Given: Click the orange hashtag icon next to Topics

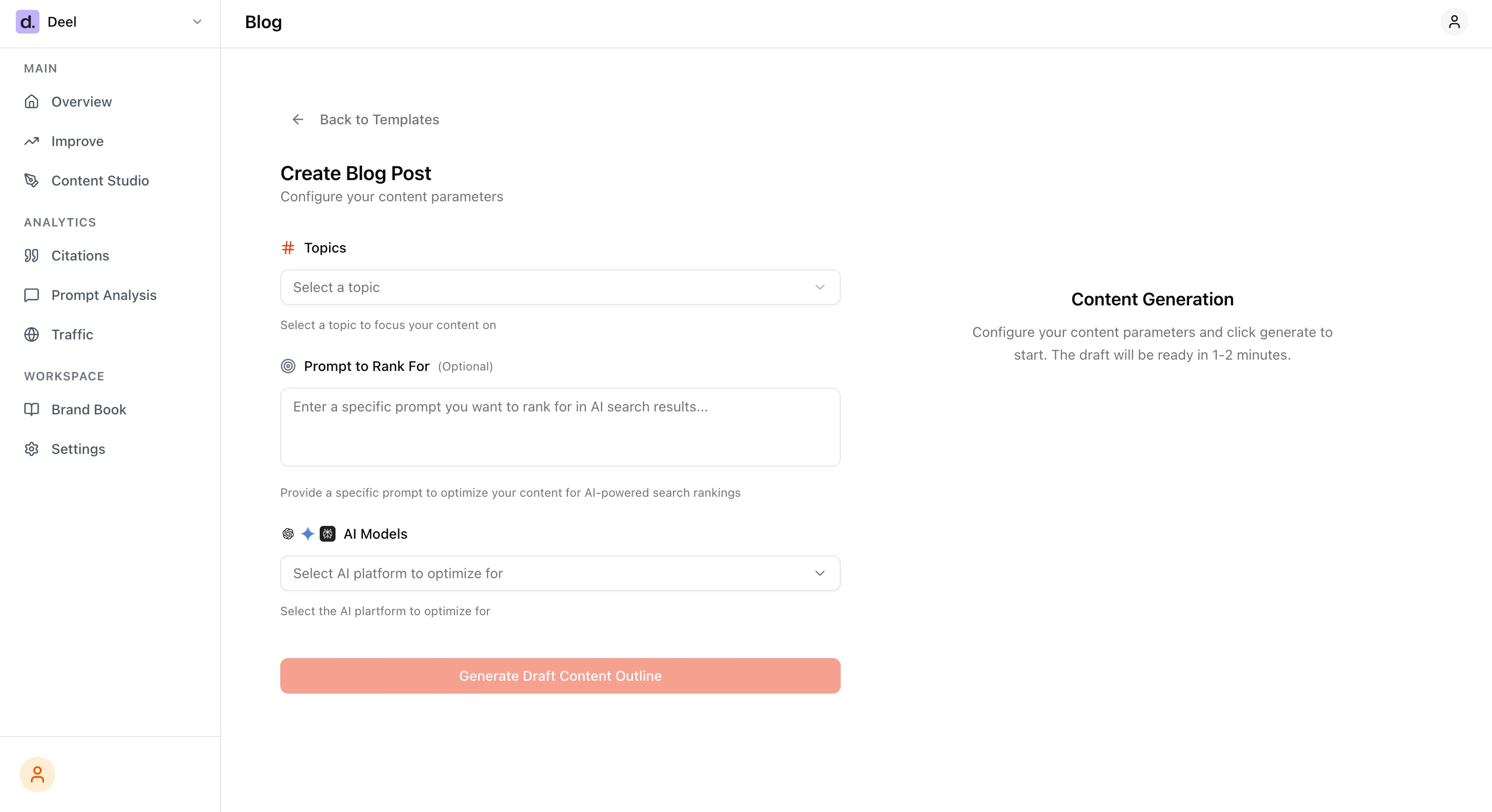Looking at the screenshot, I should (x=289, y=247).
